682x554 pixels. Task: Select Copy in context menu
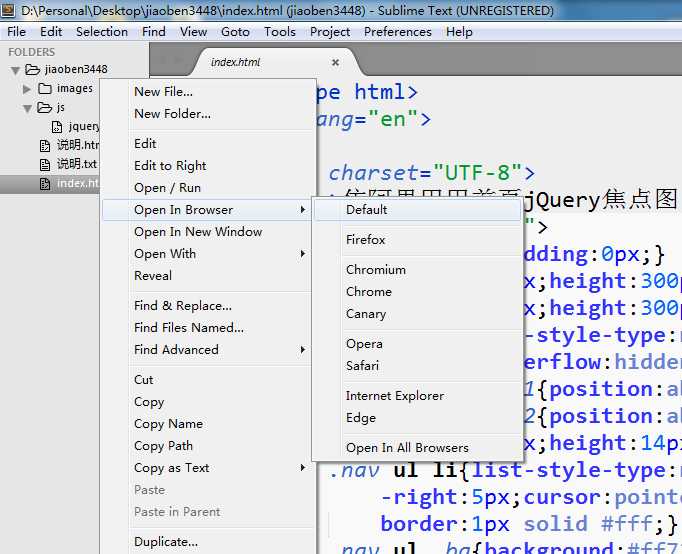tap(208, 401)
